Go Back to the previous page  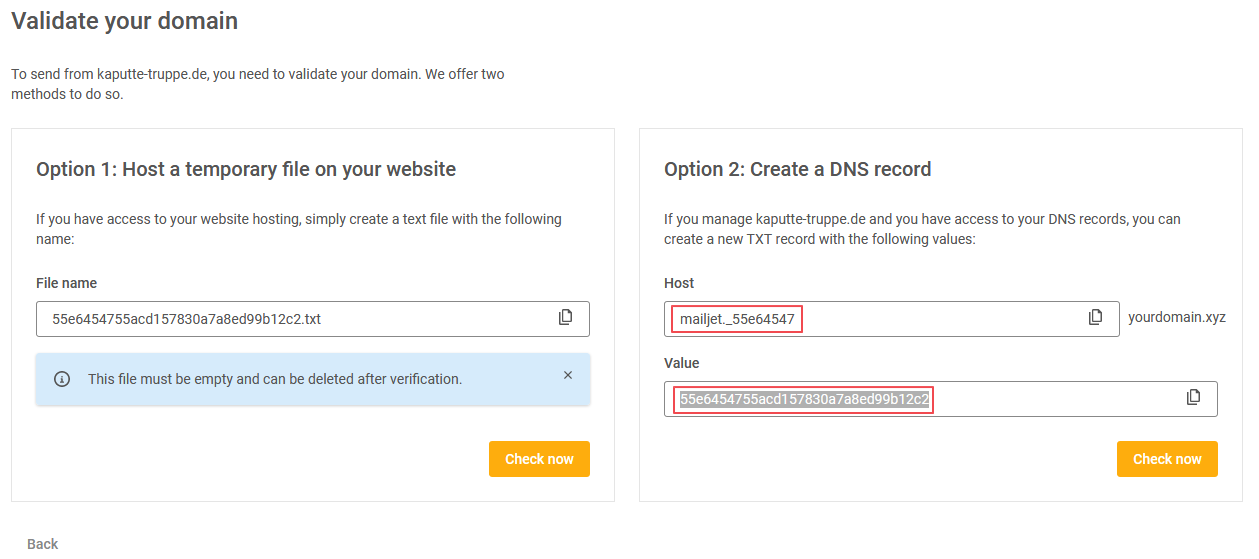pos(43,544)
